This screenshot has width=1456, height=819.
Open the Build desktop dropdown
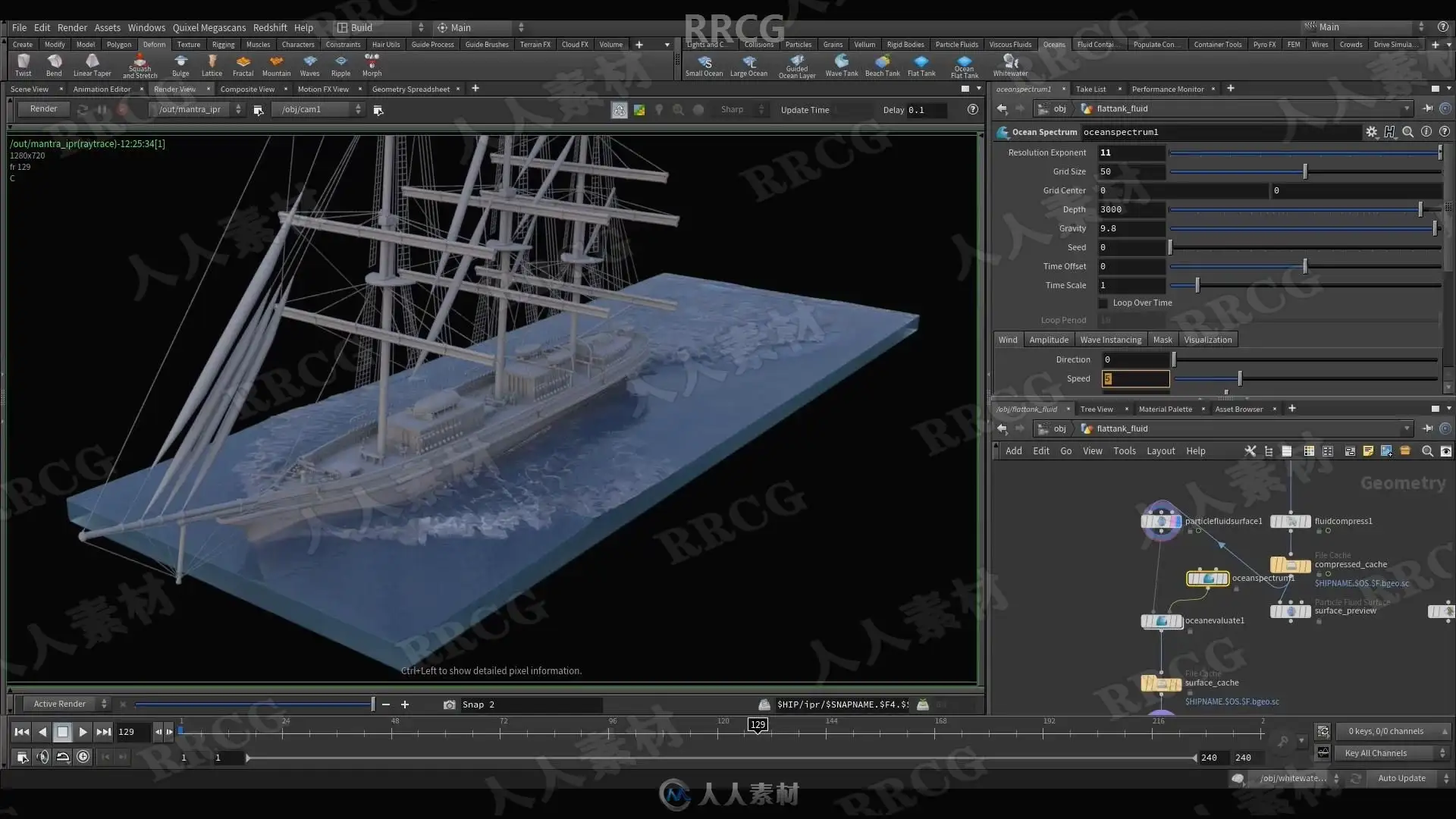point(379,27)
